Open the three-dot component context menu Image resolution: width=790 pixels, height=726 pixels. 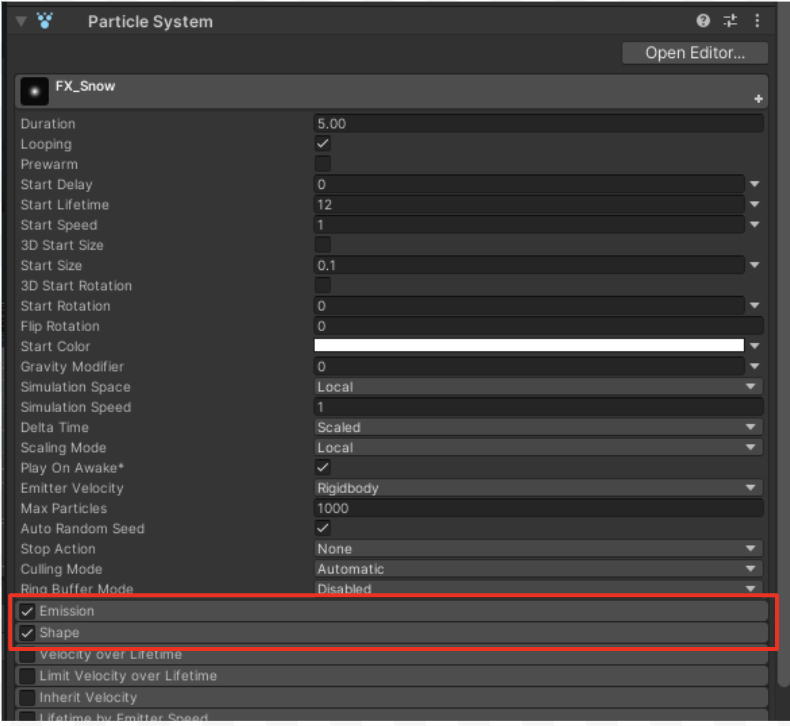tap(757, 21)
